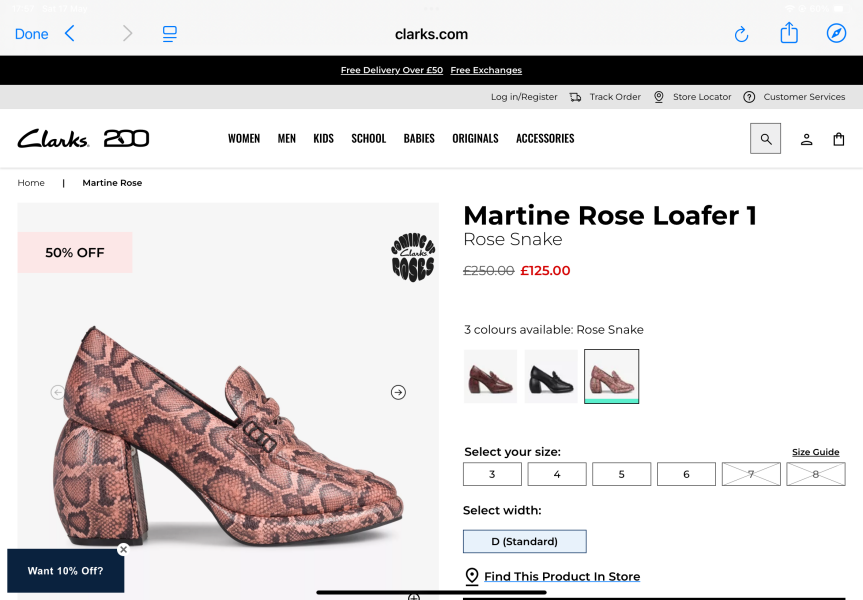This screenshot has width=863, height=600.
Task: Open the WOMEN menu item
Action: click(x=244, y=138)
